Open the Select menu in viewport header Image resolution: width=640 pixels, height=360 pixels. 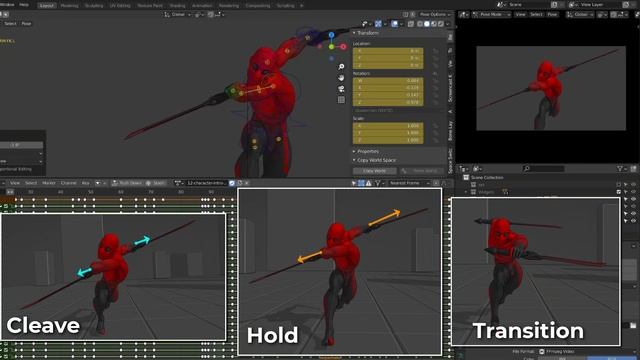coord(10,24)
